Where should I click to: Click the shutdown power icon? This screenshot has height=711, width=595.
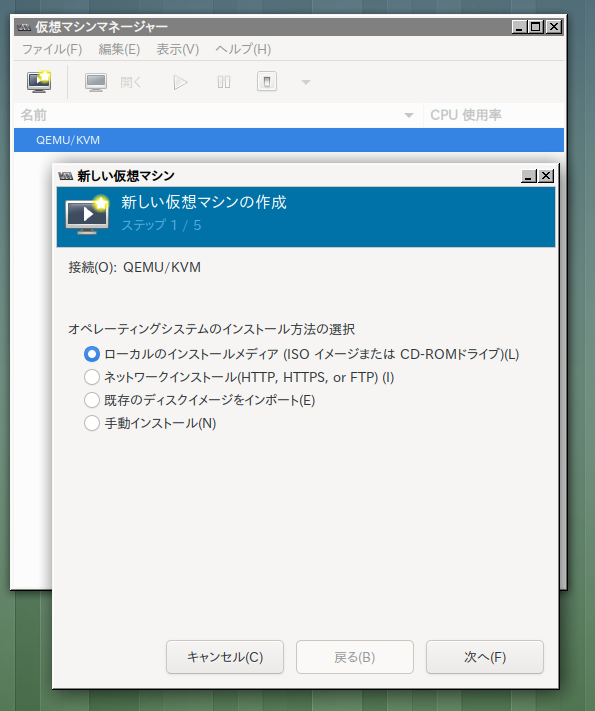coord(267,82)
